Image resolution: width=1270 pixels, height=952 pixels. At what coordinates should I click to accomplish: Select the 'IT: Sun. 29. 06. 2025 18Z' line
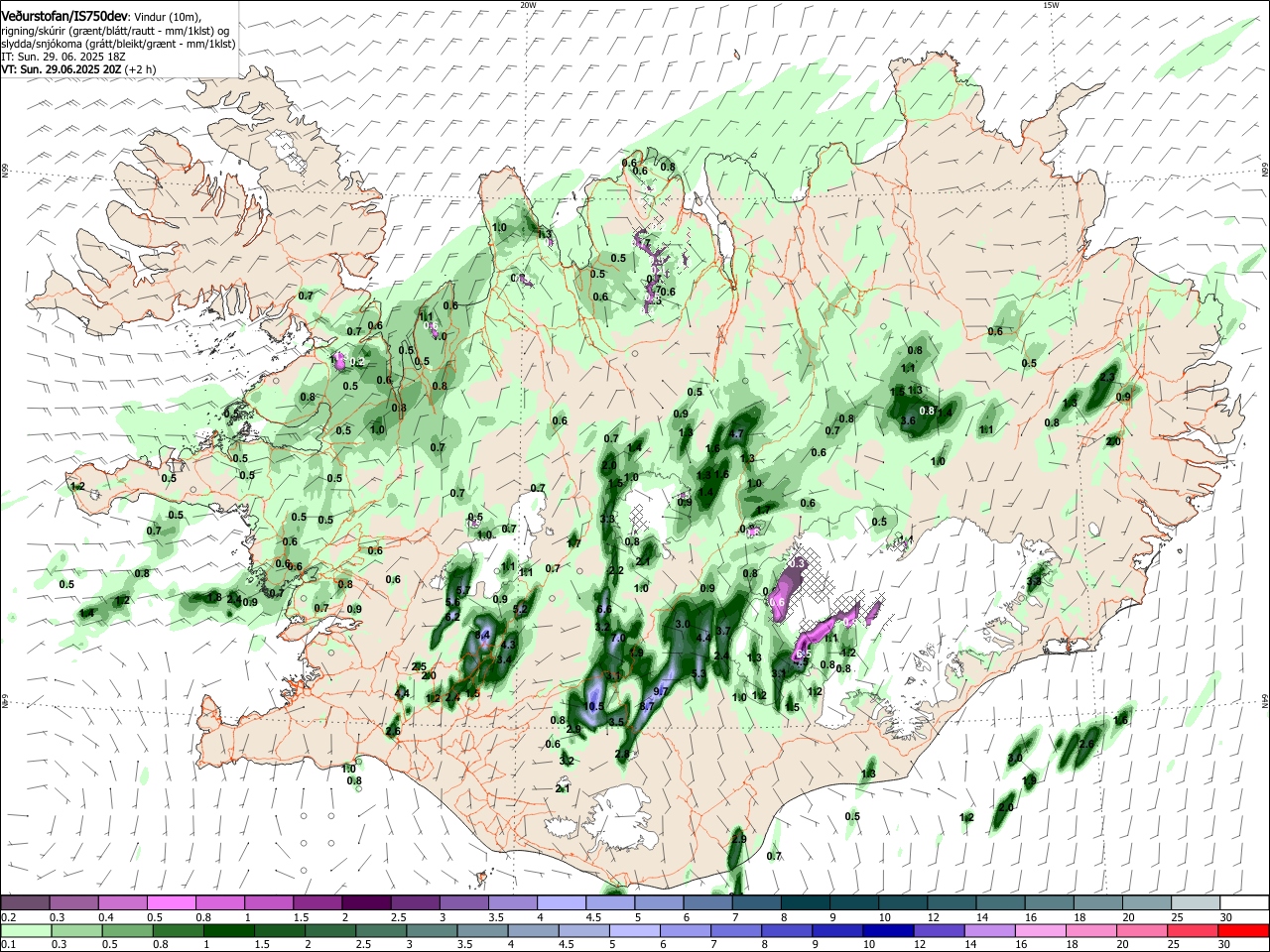pos(63,58)
